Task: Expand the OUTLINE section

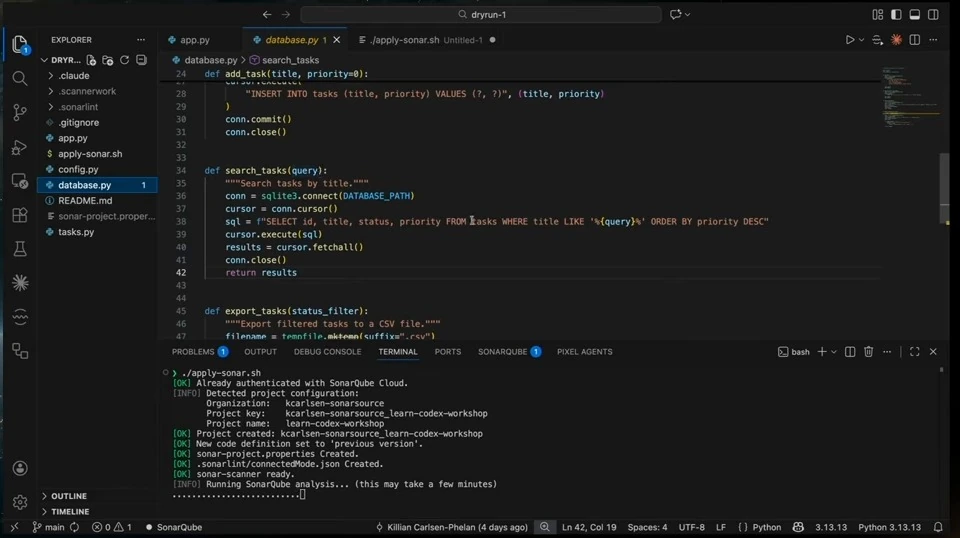Action: click(97, 496)
